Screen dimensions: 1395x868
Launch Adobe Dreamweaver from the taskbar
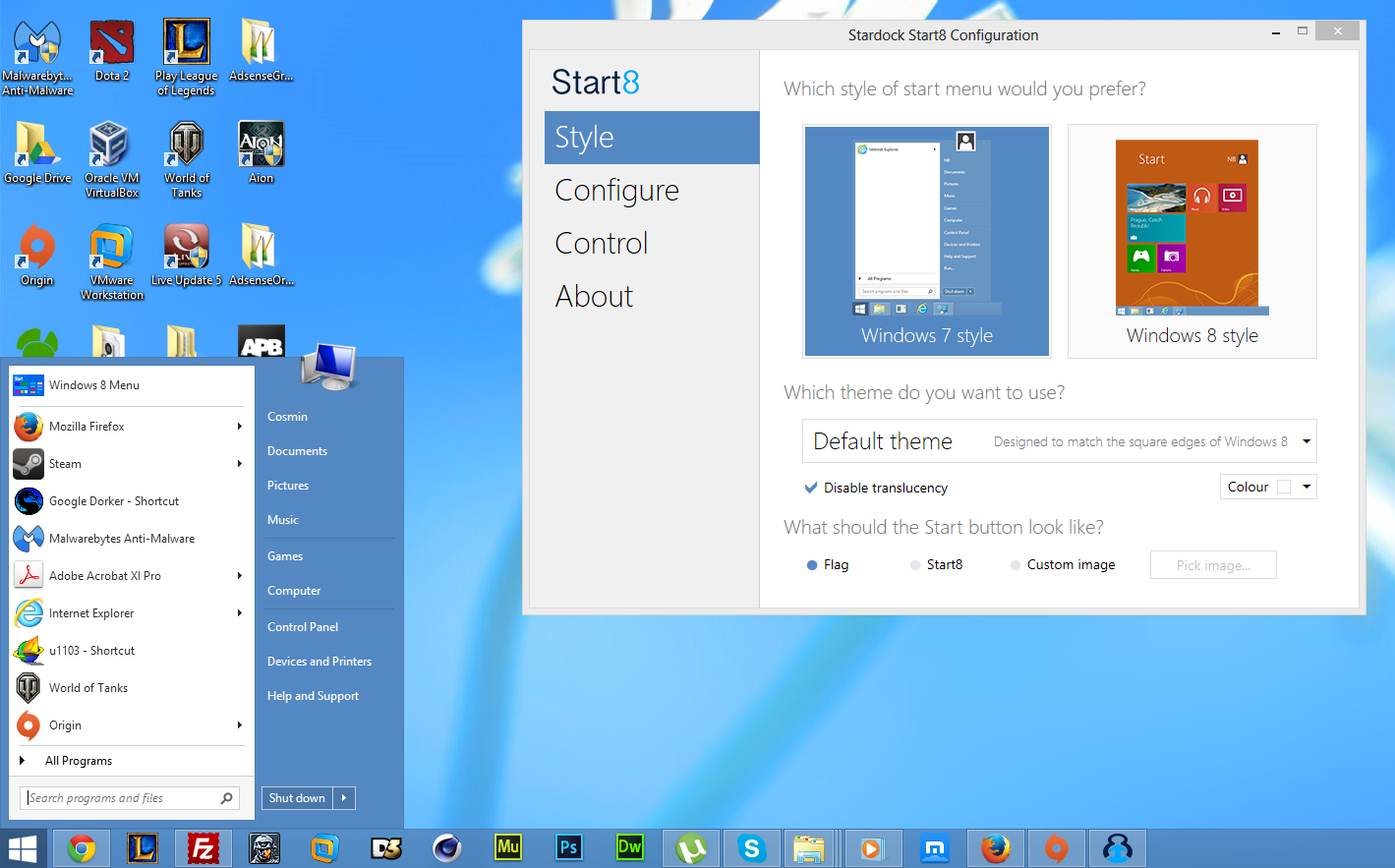coord(630,848)
